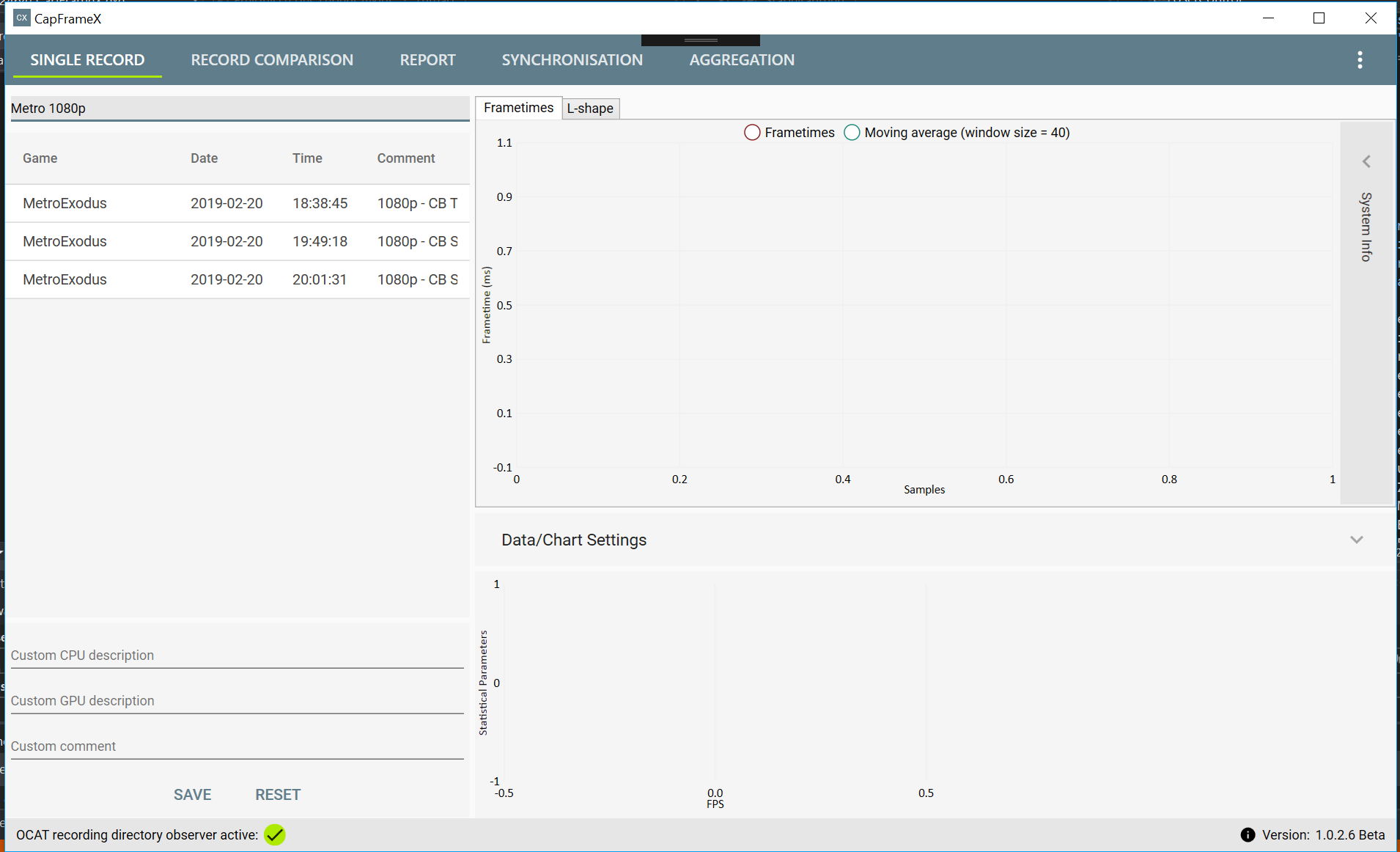The width and height of the screenshot is (1400, 852).
Task: Click the OCAT recording directory observer label
Action: click(x=137, y=835)
